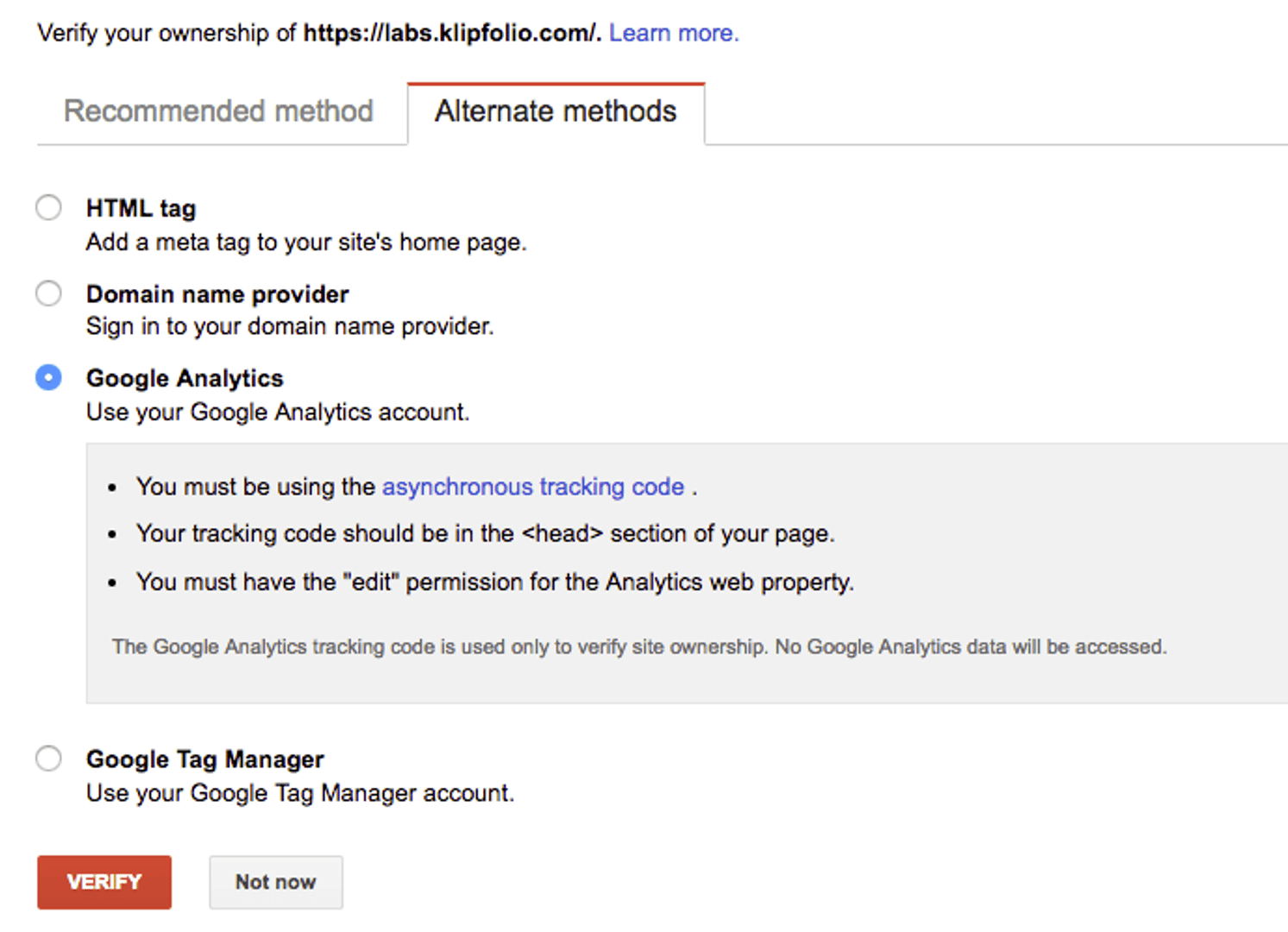
Task: Select the Google Analytics radio button
Action: coord(48,377)
